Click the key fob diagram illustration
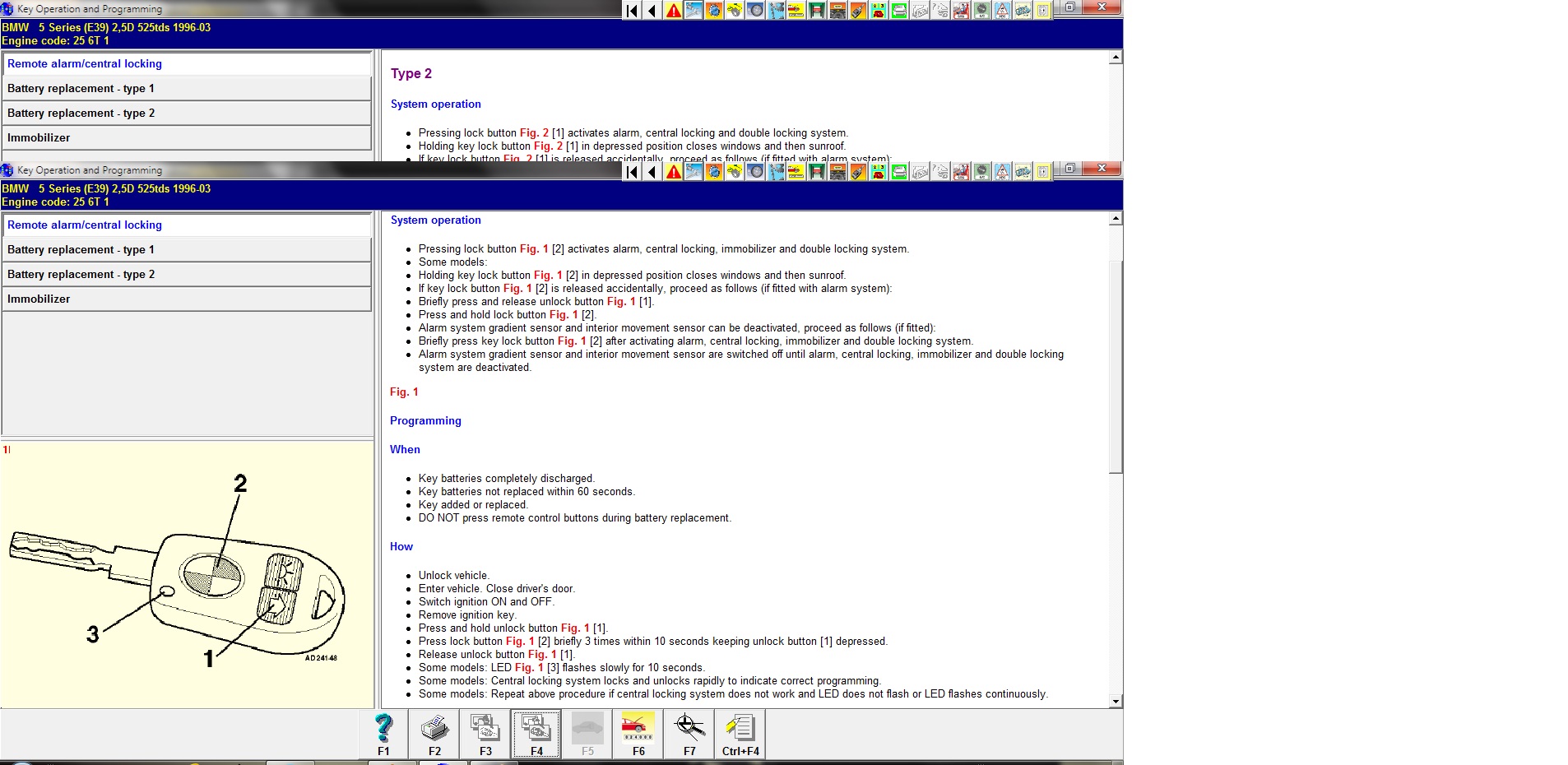 point(187,576)
